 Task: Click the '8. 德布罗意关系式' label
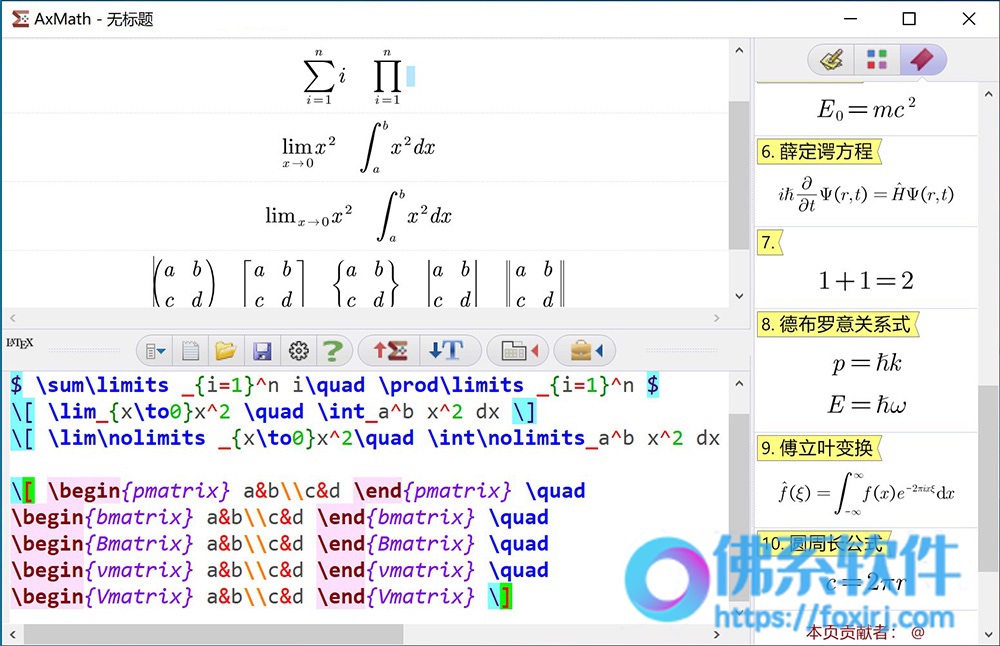click(837, 324)
